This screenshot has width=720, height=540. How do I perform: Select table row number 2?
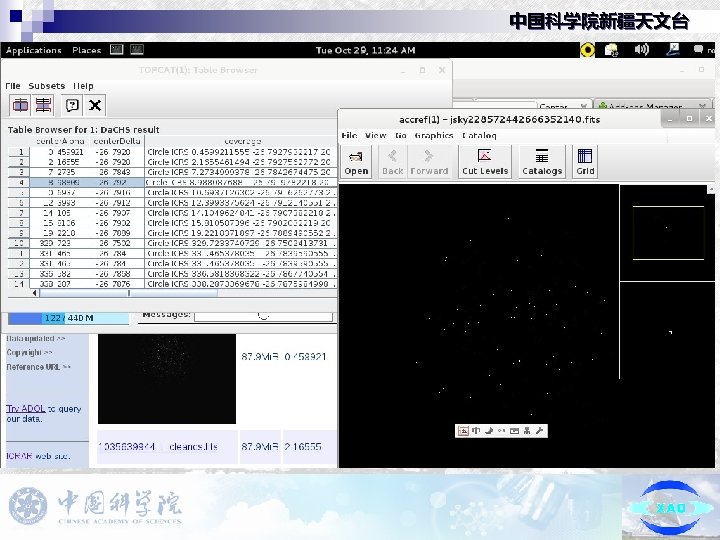point(19,162)
